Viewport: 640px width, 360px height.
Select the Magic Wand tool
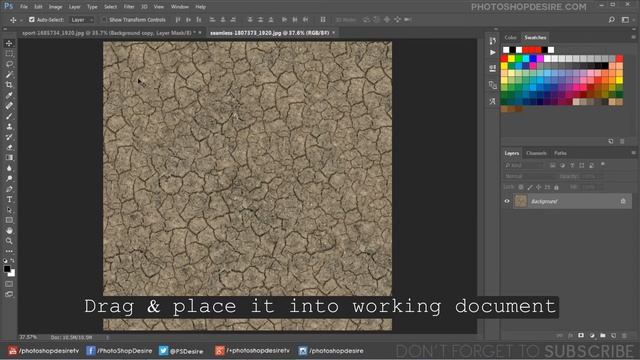click(9, 75)
